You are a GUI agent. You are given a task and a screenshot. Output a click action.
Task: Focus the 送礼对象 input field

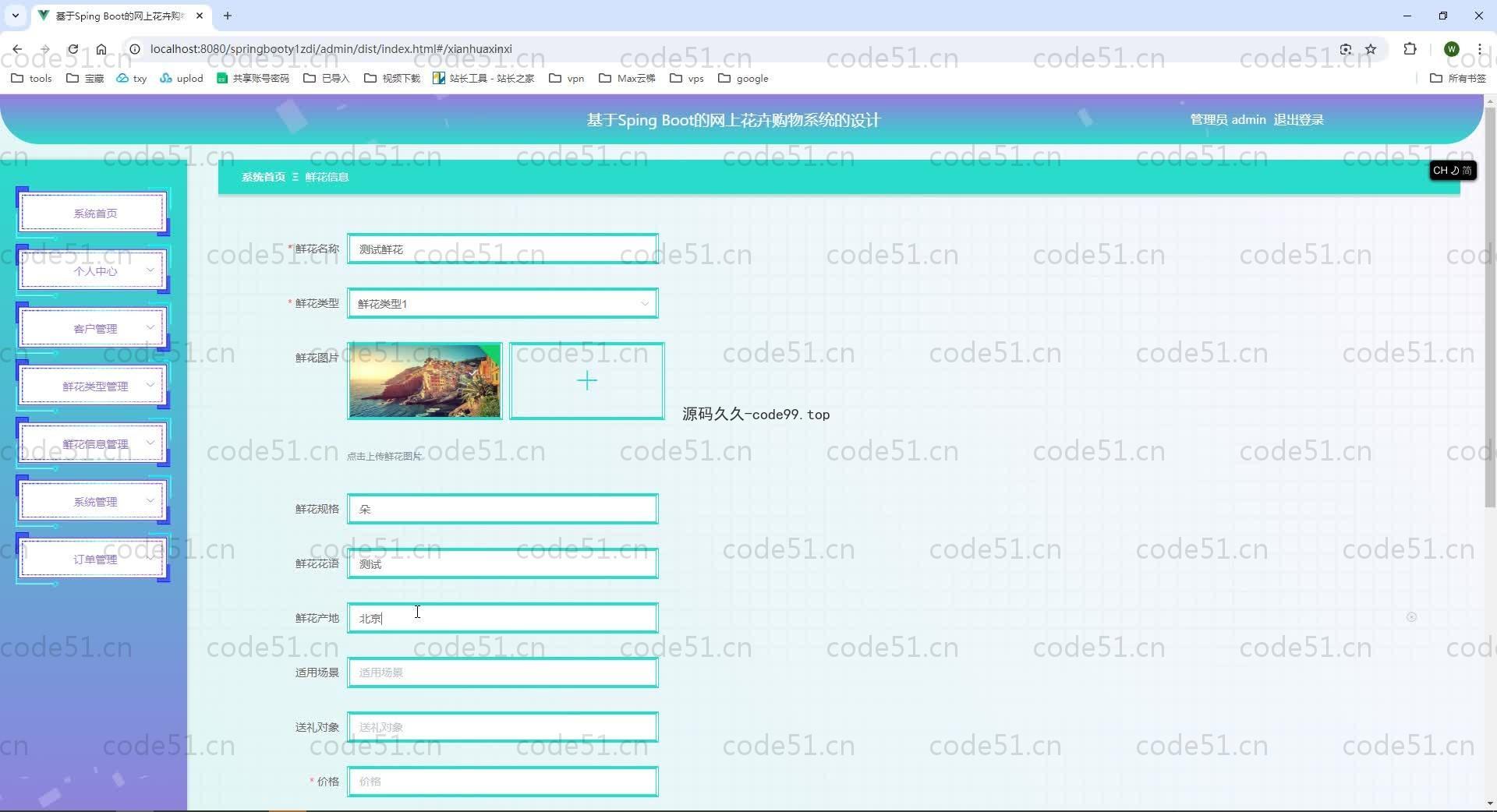tap(503, 727)
